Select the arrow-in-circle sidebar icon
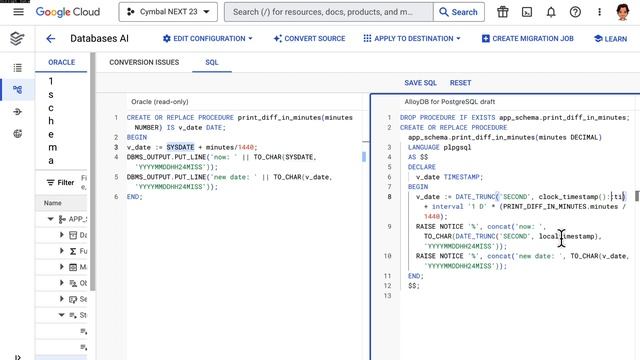640x360 pixels. point(17,111)
